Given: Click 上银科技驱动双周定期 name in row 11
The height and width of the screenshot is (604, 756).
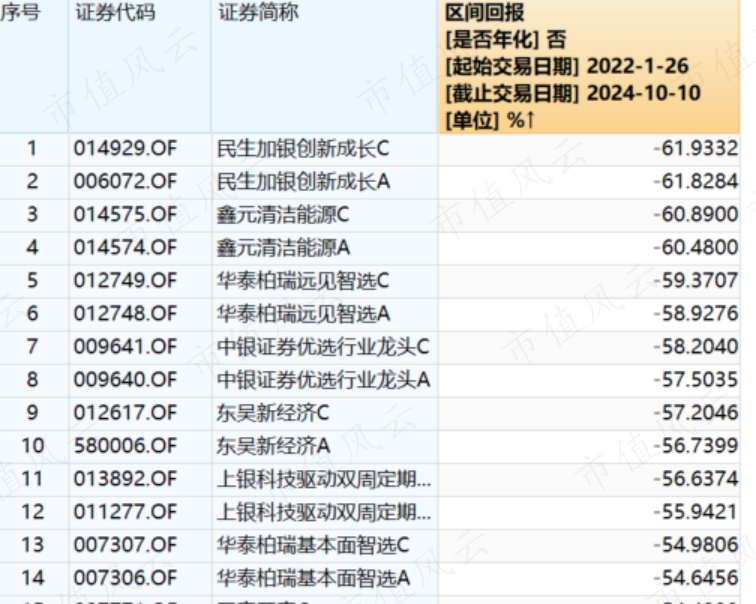Looking at the screenshot, I should click(324, 478).
